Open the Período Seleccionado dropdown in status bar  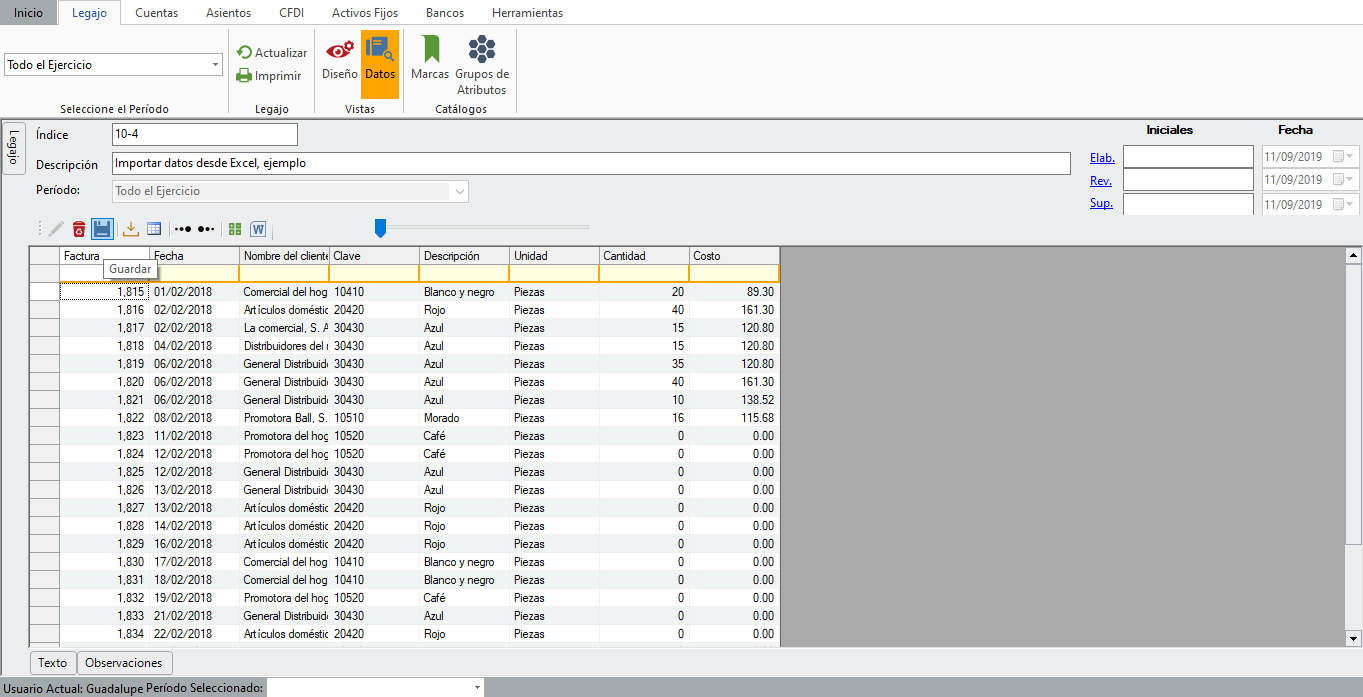click(477, 688)
